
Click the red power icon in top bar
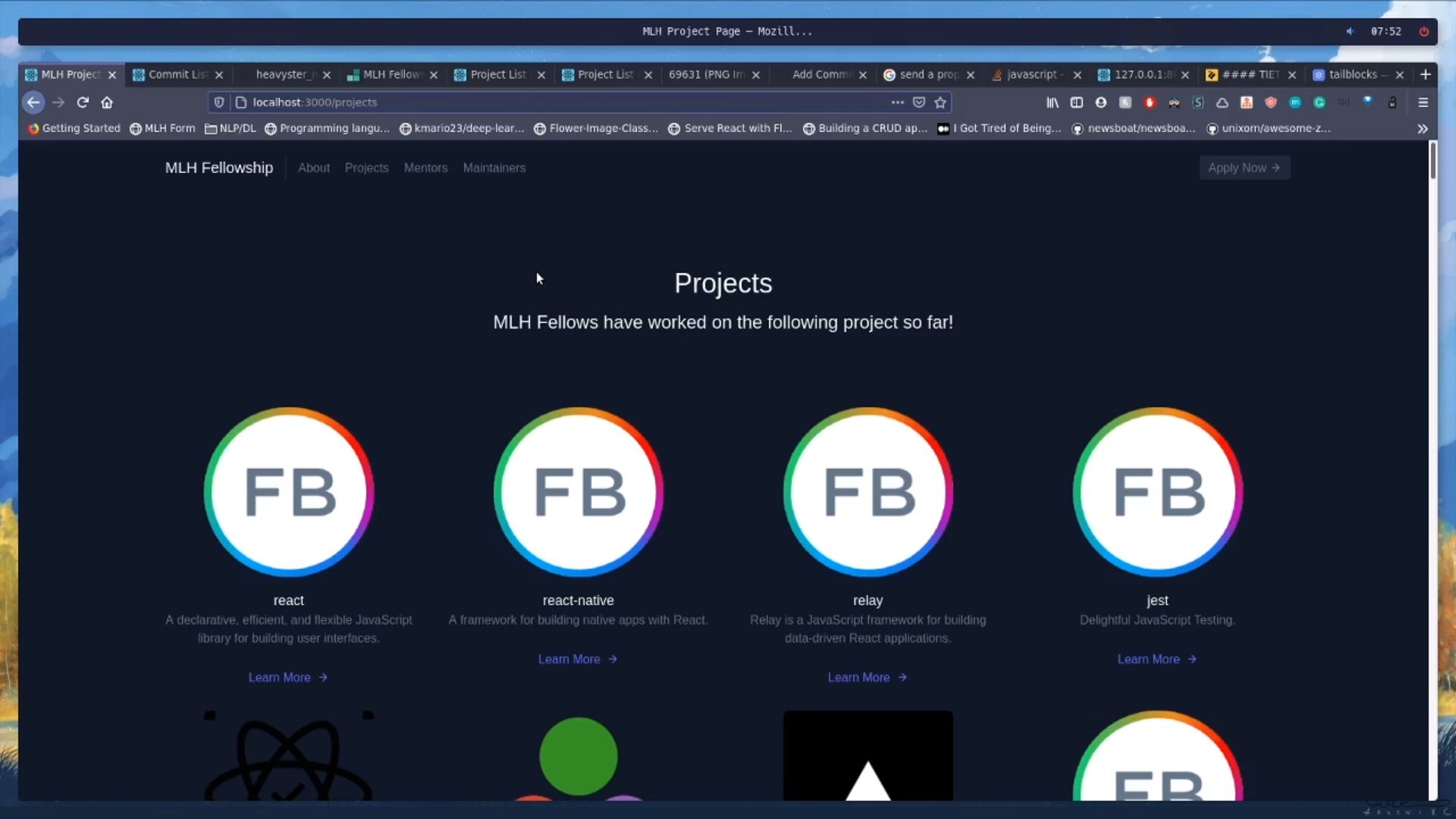click(x=1424, y=31)
